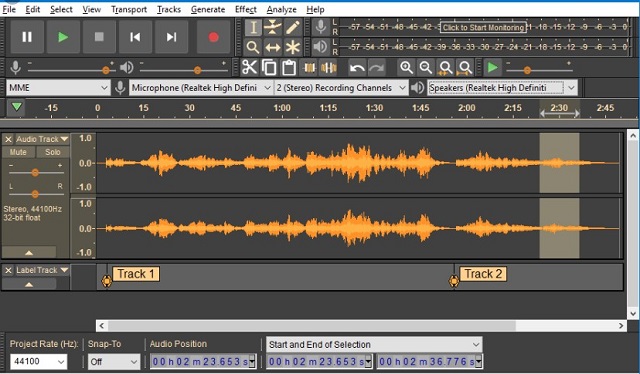Image resolution: width=640 pixels, height=374 pixels.
Task: Click the recording meter microphone icon
Action: pos(321,27)
